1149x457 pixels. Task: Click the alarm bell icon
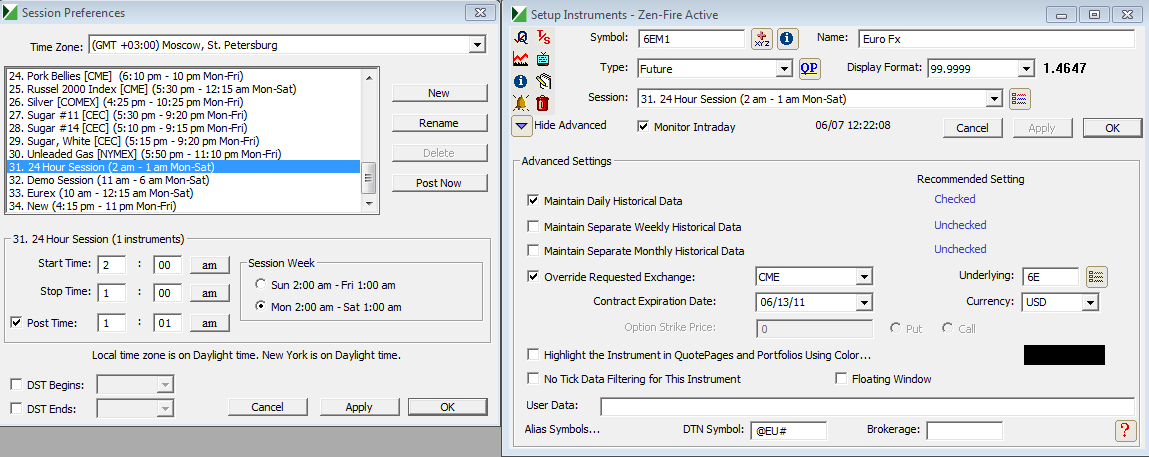(521, 102)
